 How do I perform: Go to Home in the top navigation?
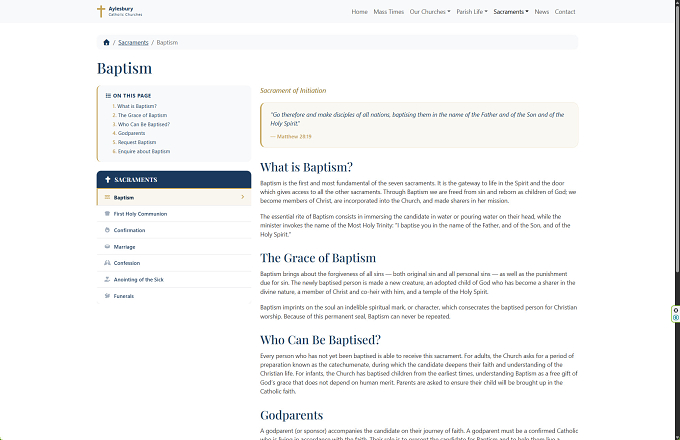pos(360,12)
